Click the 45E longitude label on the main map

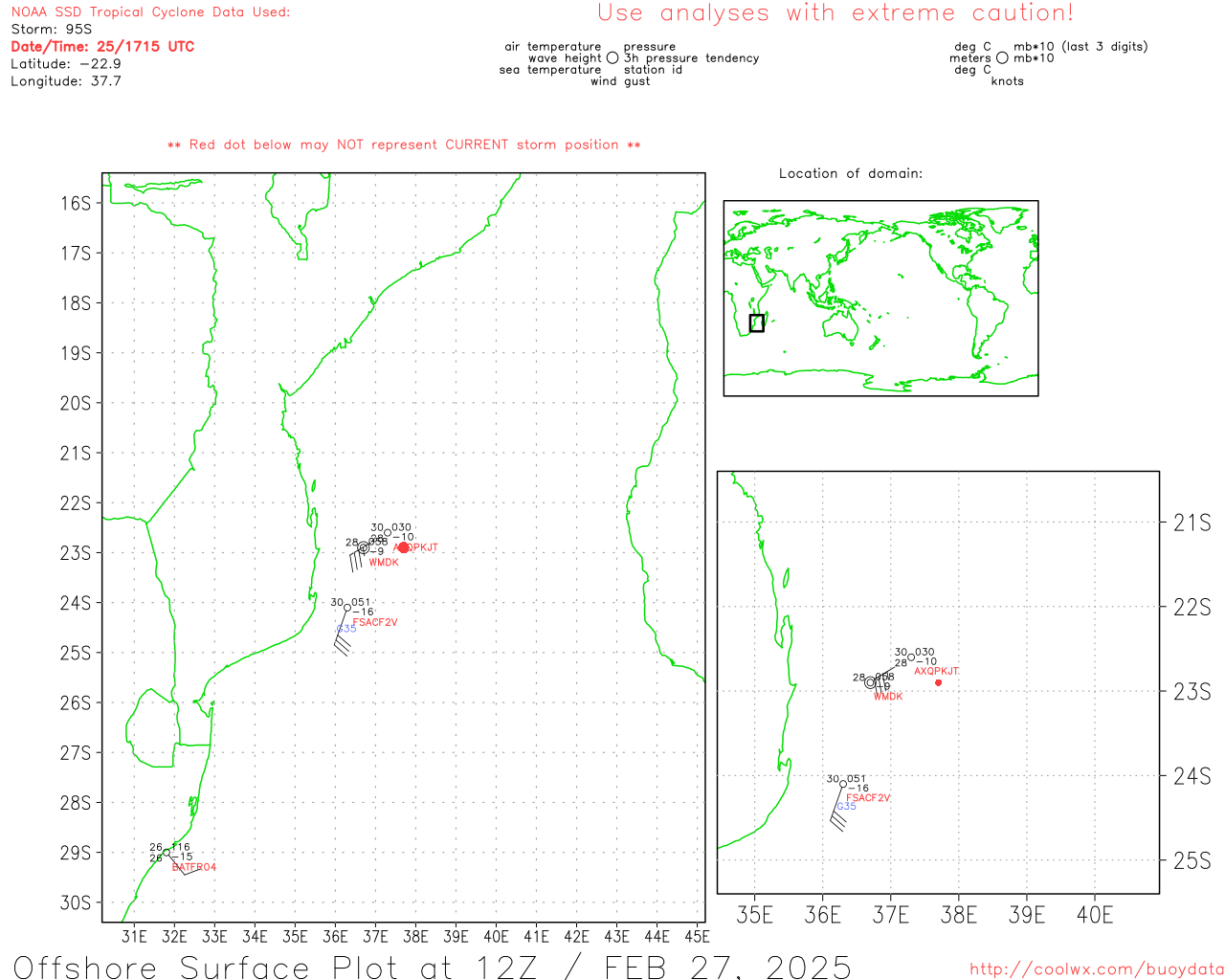coord(697,936)
